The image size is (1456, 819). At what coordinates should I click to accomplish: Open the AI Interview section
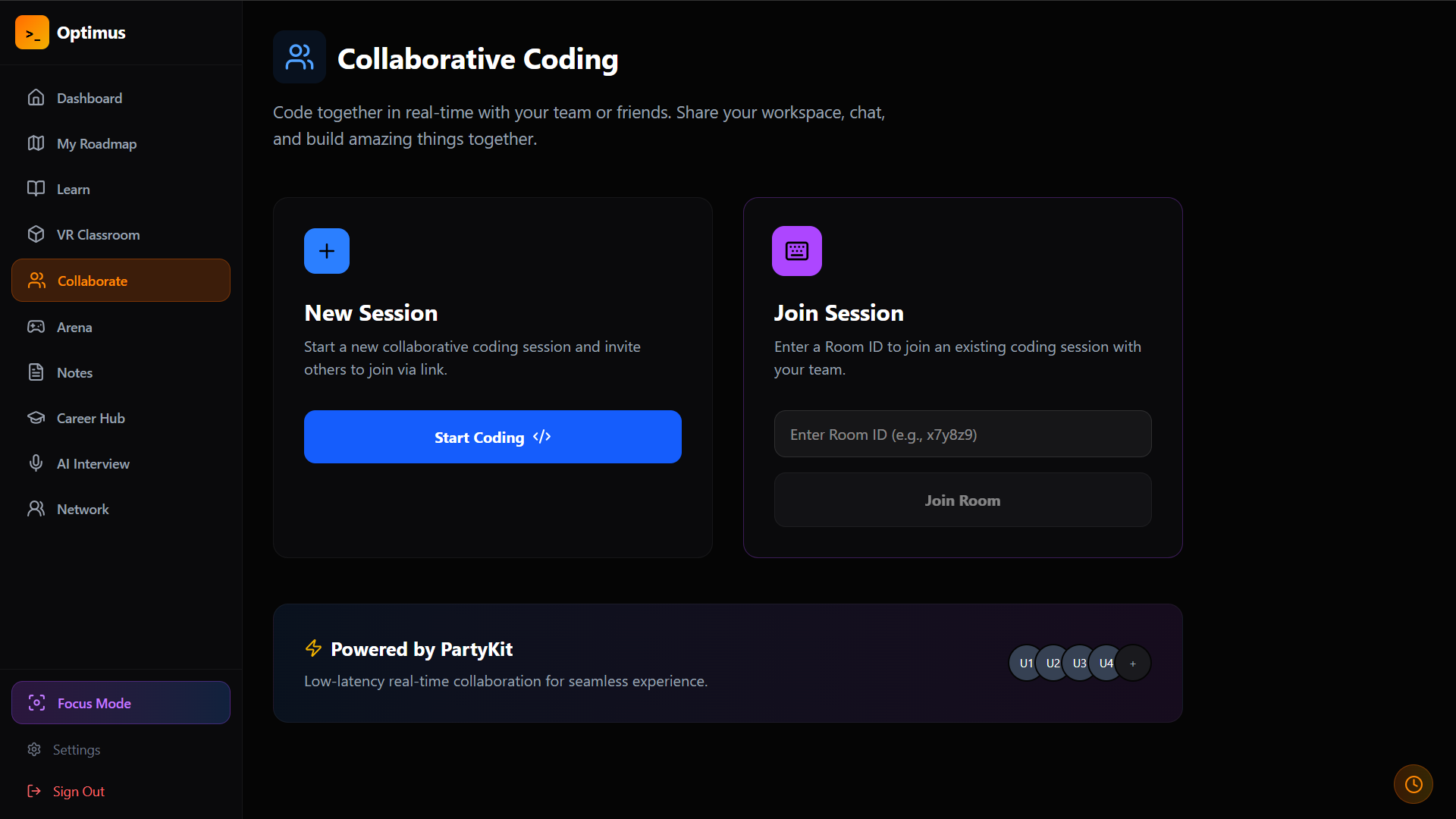[x=93, y=463]
